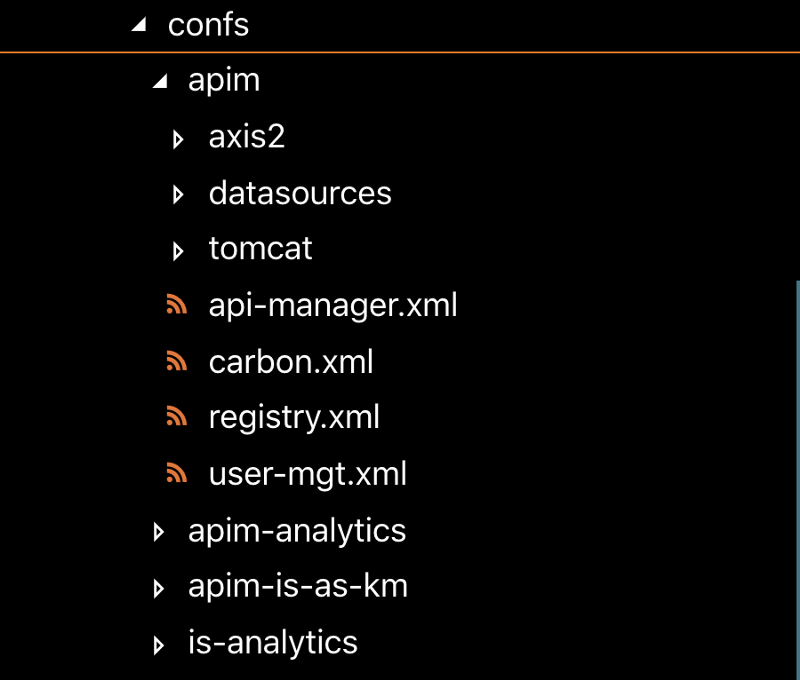Expand the axis2 folder arrow
This screenshot has width=800, height=680.
click(178, 139)
